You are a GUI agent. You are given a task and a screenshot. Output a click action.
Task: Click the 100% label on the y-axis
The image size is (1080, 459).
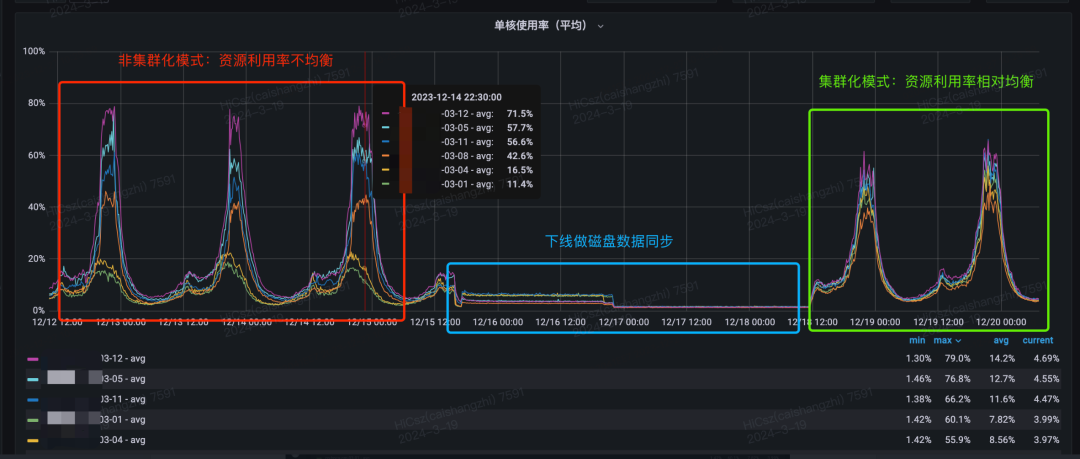[x=34, y=51]
